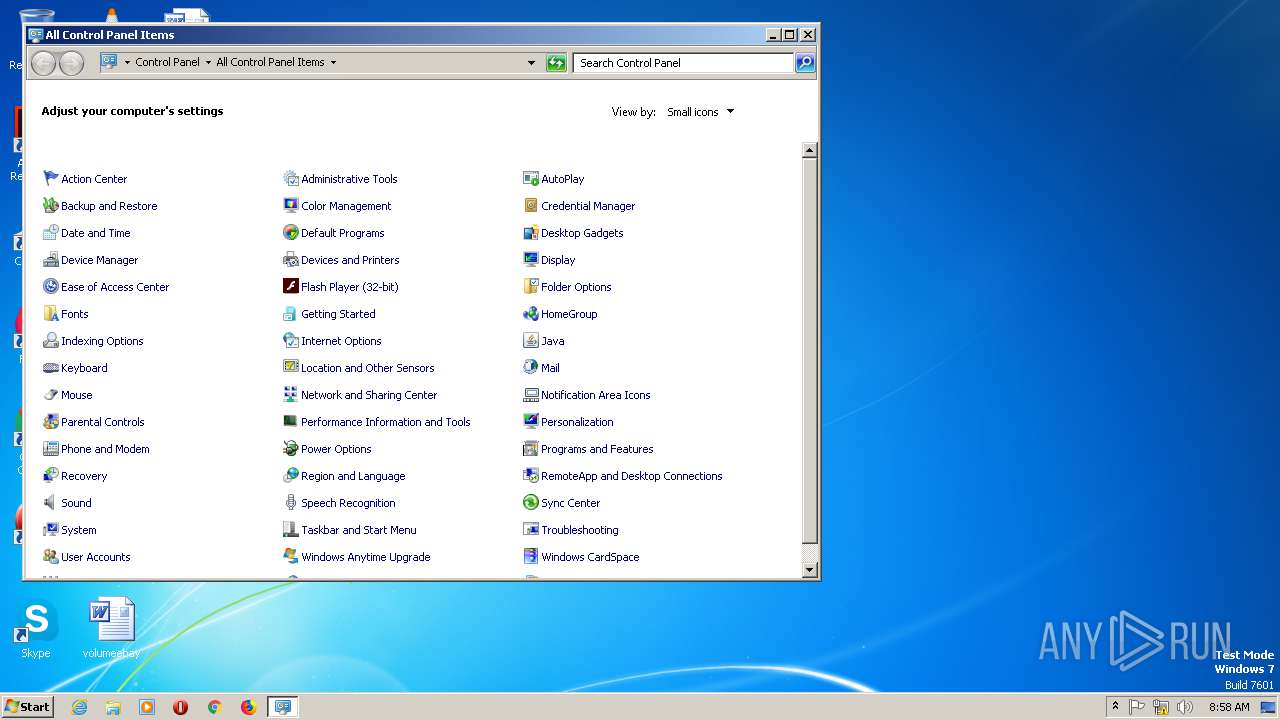The image size is (1280, 720).
Task: Expand arrow after All Control Panel Items breadcrumb
Action: [x=333, y=62]
